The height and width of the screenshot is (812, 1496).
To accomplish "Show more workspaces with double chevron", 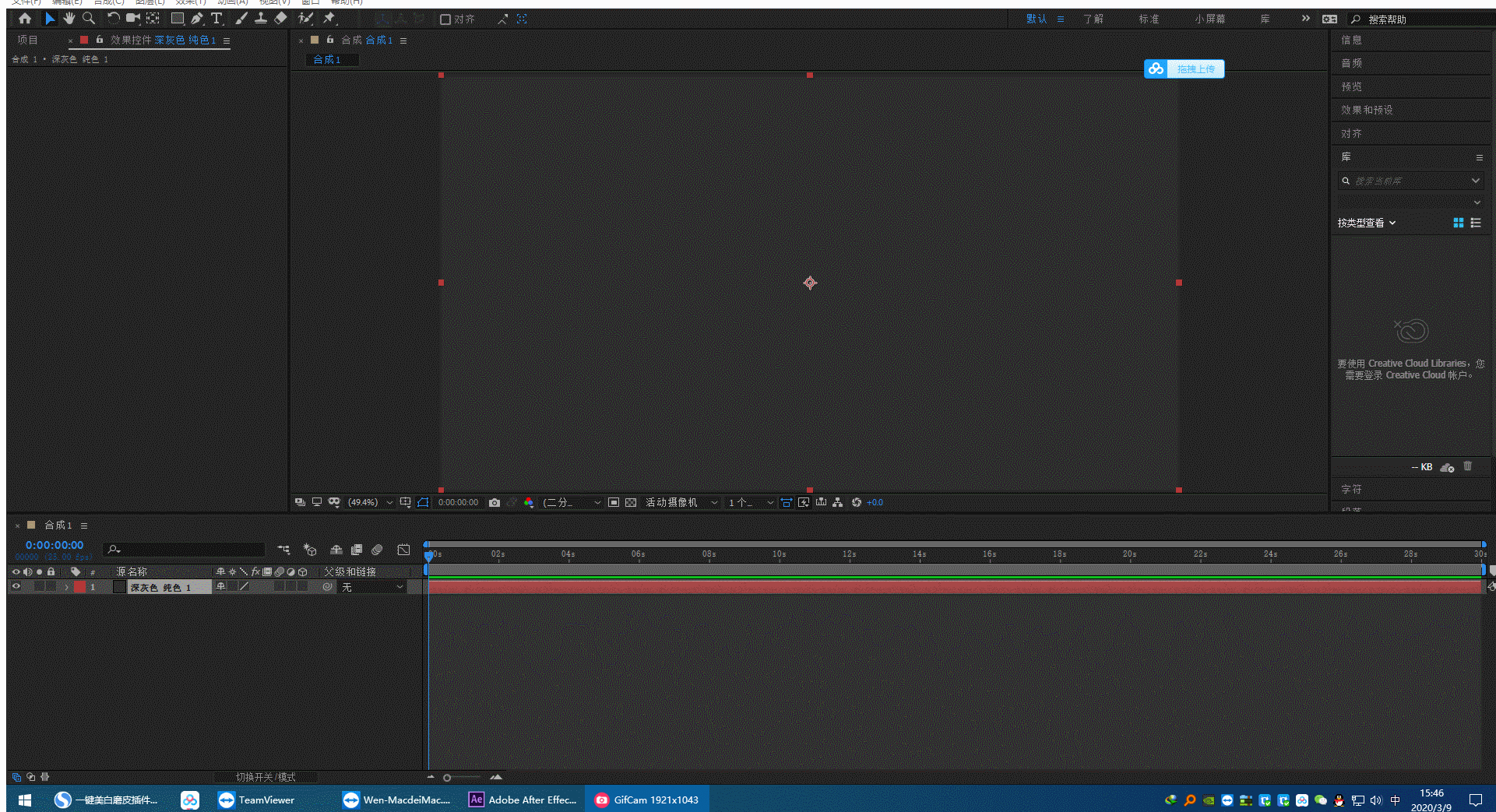I will [x=1306, y=19].
